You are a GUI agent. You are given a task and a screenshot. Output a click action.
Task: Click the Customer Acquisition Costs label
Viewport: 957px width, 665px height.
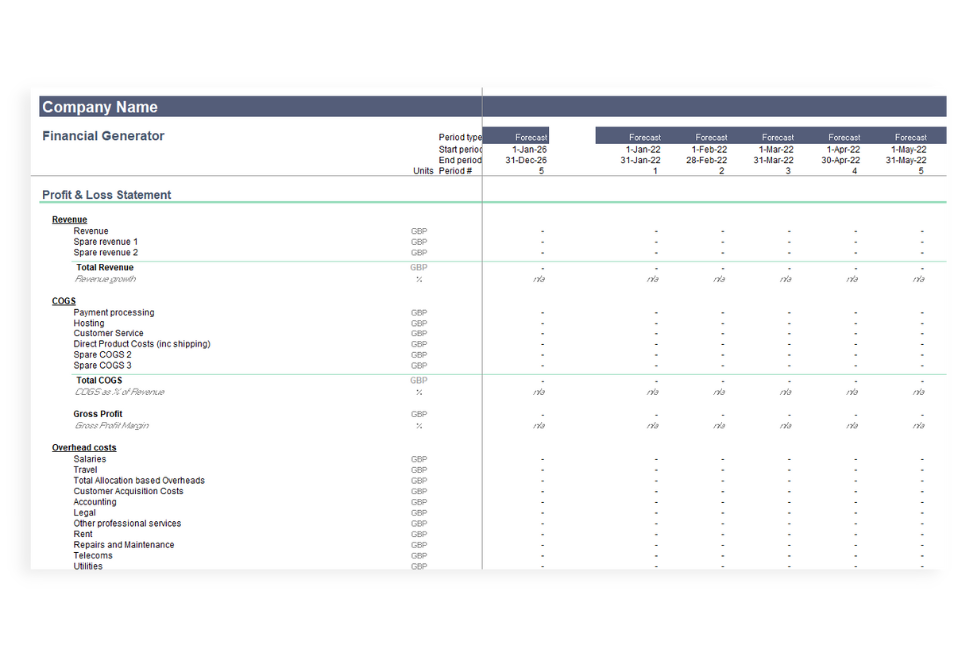click(128, 491)
